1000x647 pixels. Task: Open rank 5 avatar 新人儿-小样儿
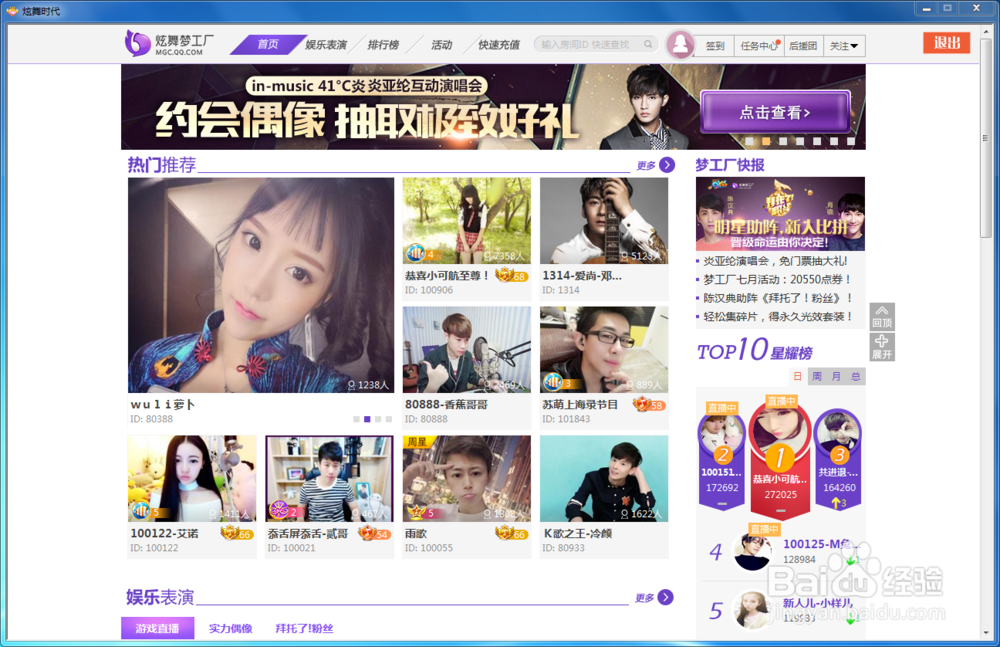[752, 609]
